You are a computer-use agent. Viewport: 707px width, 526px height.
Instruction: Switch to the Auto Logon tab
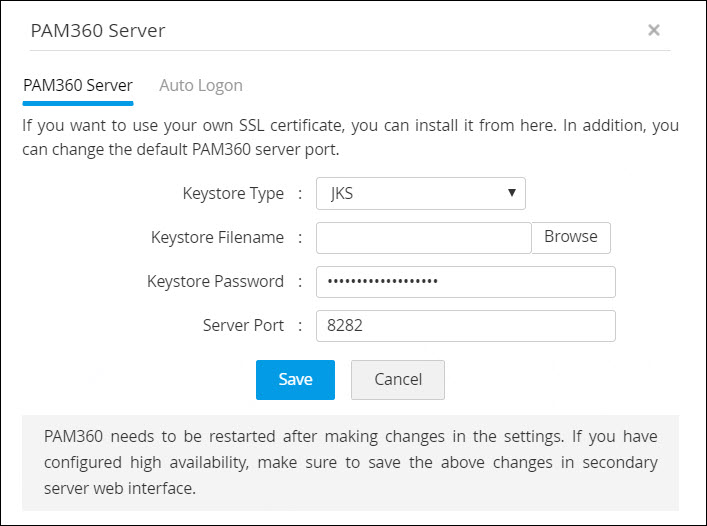201,85
